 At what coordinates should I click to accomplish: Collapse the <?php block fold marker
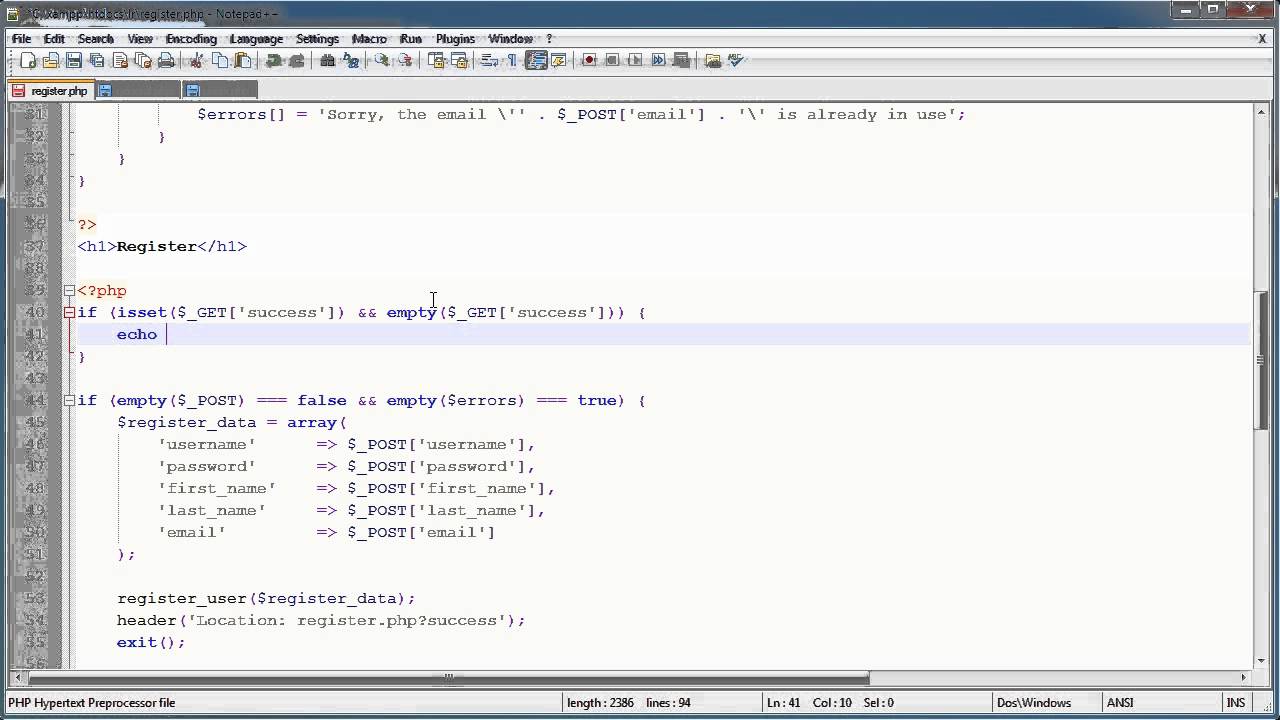coord(69,291)
